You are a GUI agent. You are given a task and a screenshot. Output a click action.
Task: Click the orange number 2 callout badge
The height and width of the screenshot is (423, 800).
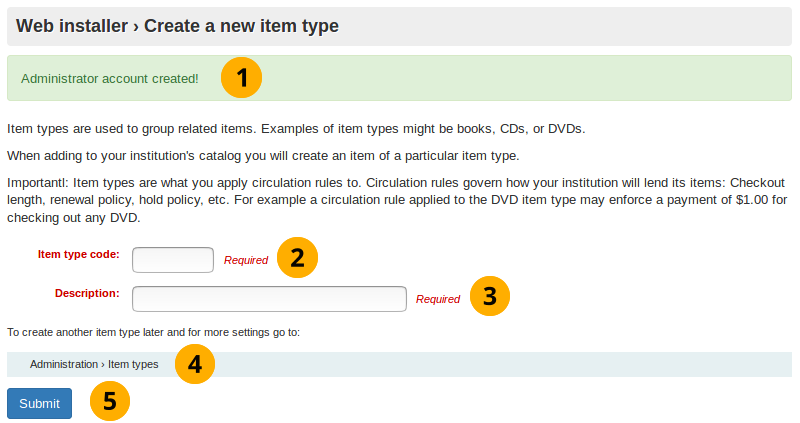click(297, 258)
